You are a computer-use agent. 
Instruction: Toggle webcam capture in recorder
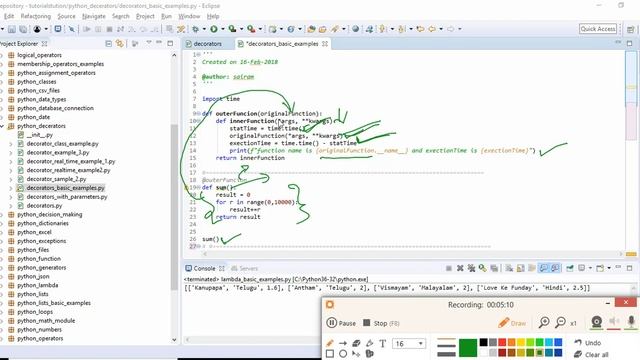[596, 322]
